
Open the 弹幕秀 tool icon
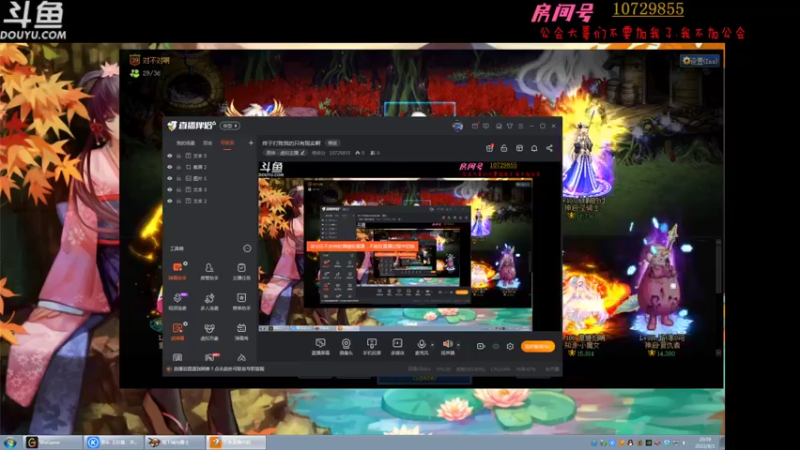coord(241,331)
